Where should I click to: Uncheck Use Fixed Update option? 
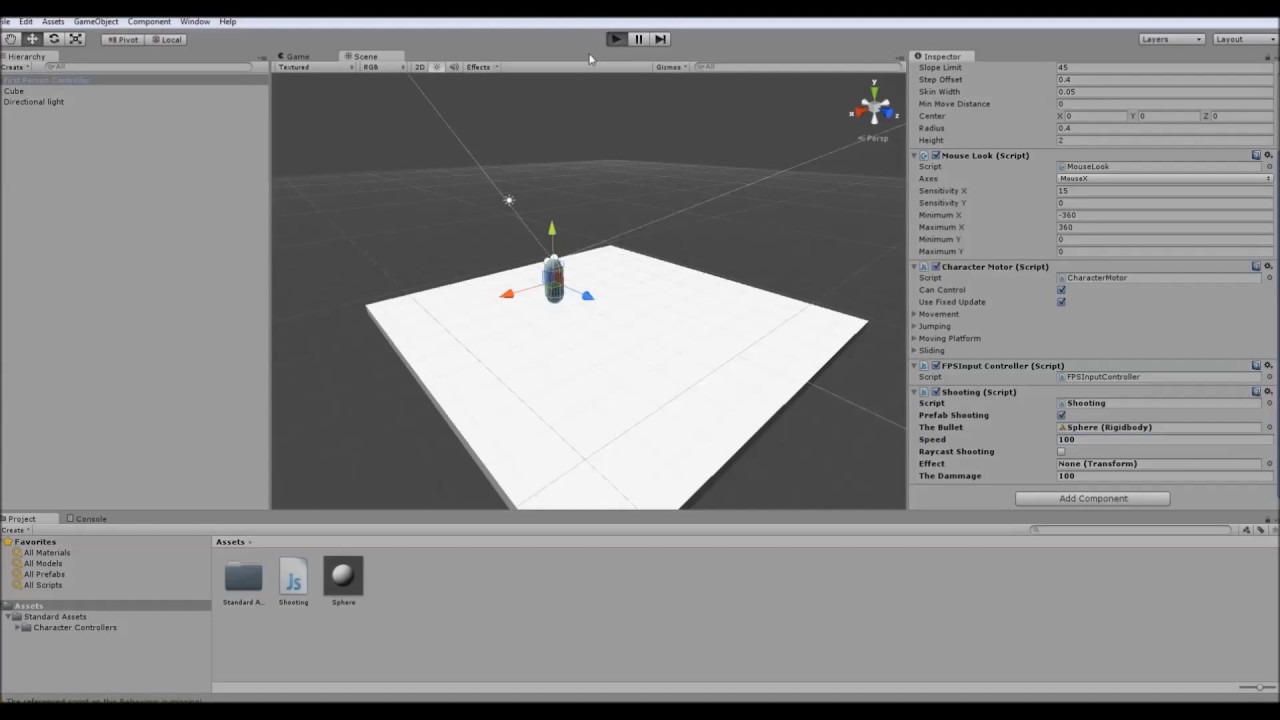[x=1061, y=302]
